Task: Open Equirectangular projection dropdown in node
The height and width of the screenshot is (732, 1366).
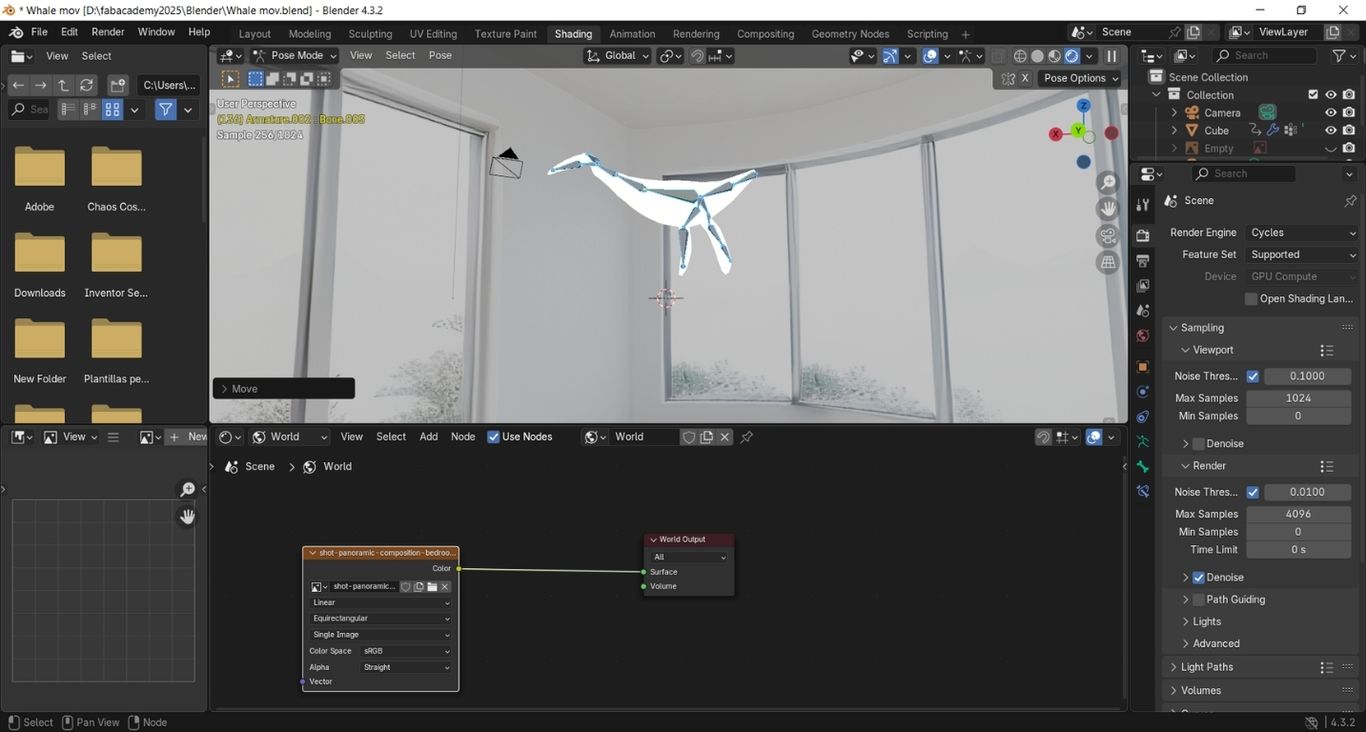Action: tap(380, 619)
